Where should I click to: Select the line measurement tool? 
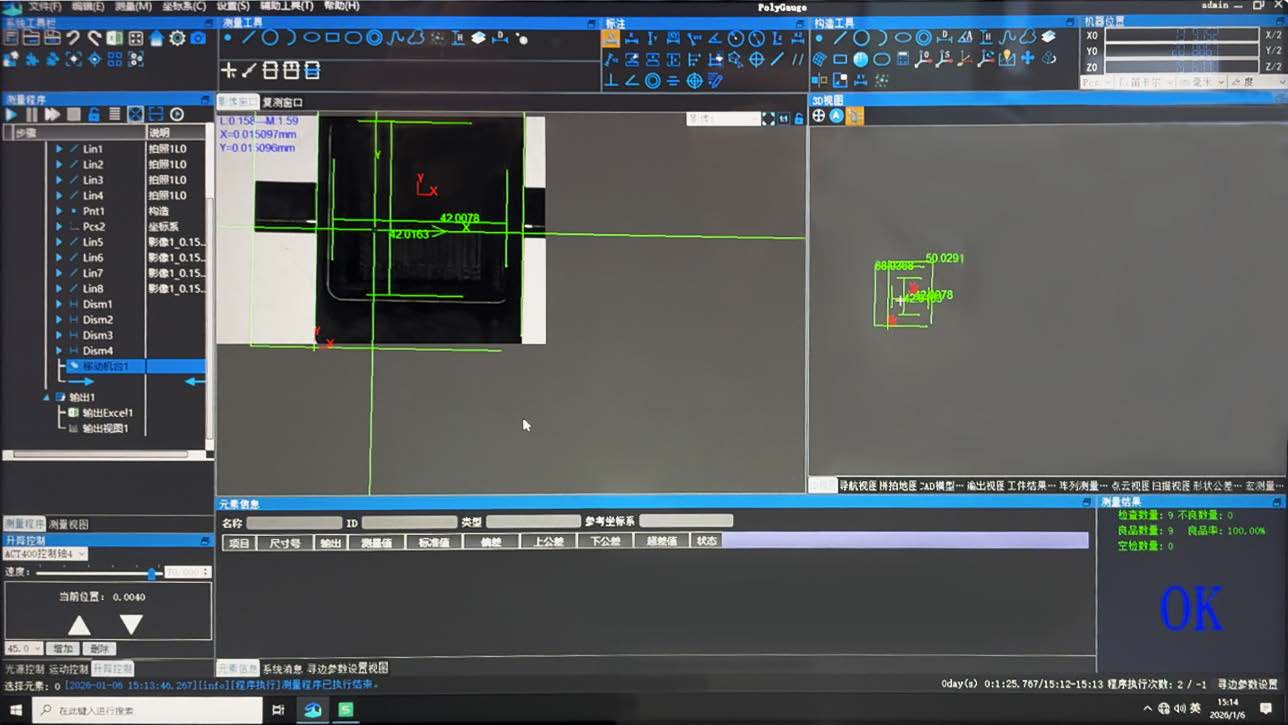[x=249, y=38]
